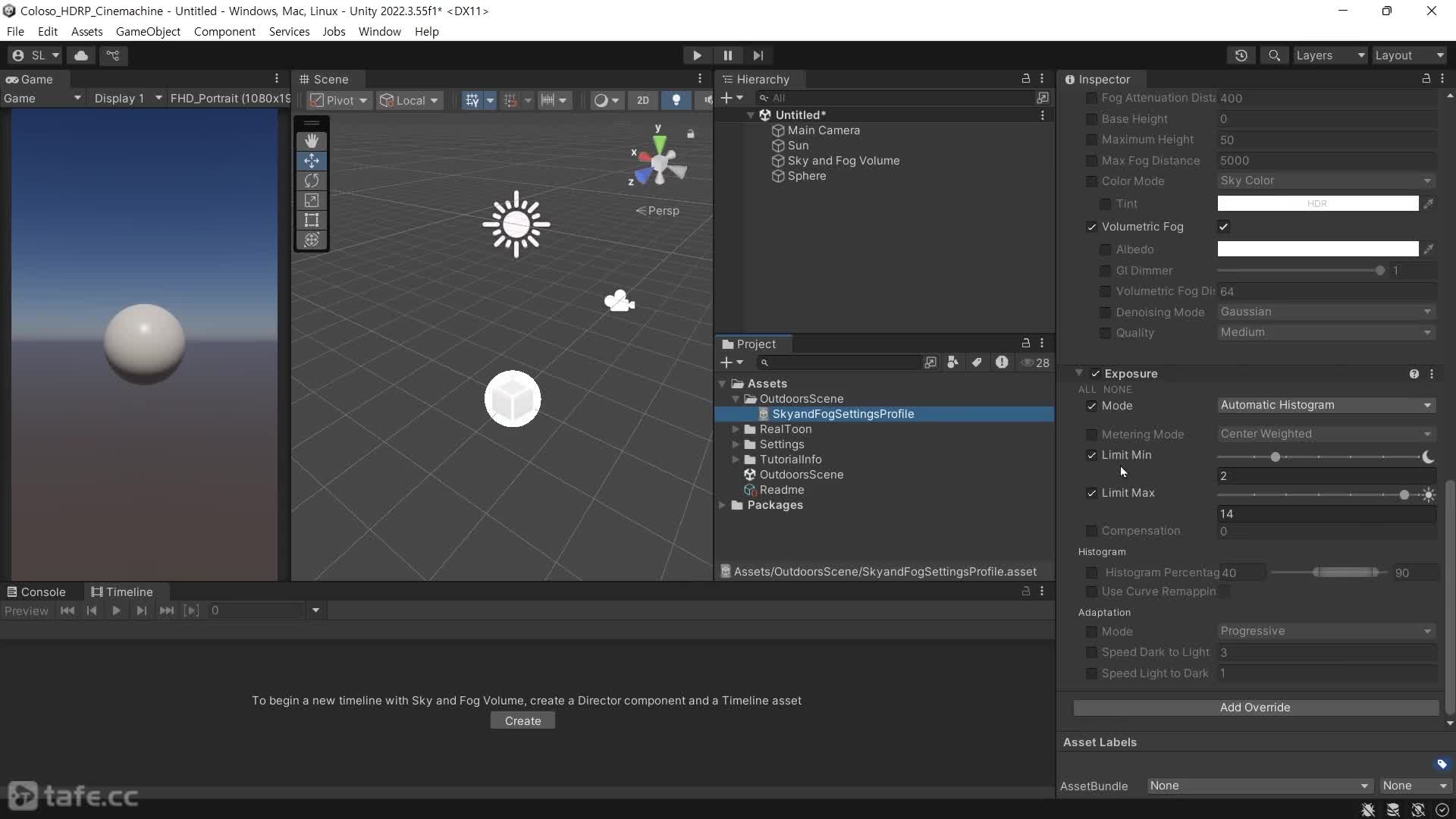The width and height of the screenshot is (1456, 819).
Task: Open the Layers dropdown
Action: [1329, 55]
